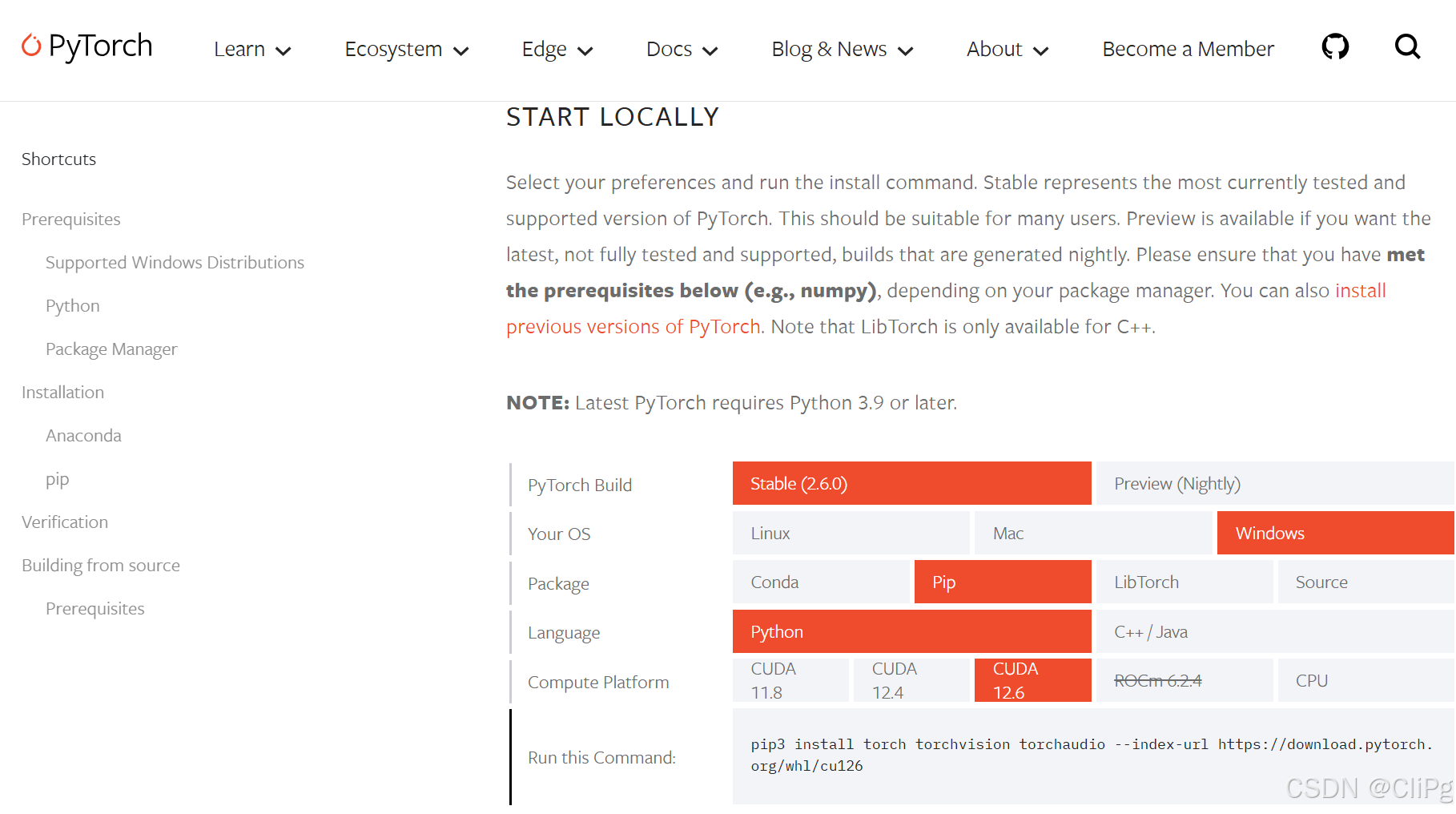Viewport: 1456px width, 814px height.
Task: Expand the Blog & News dropdown menu
Action: (843, 50)
